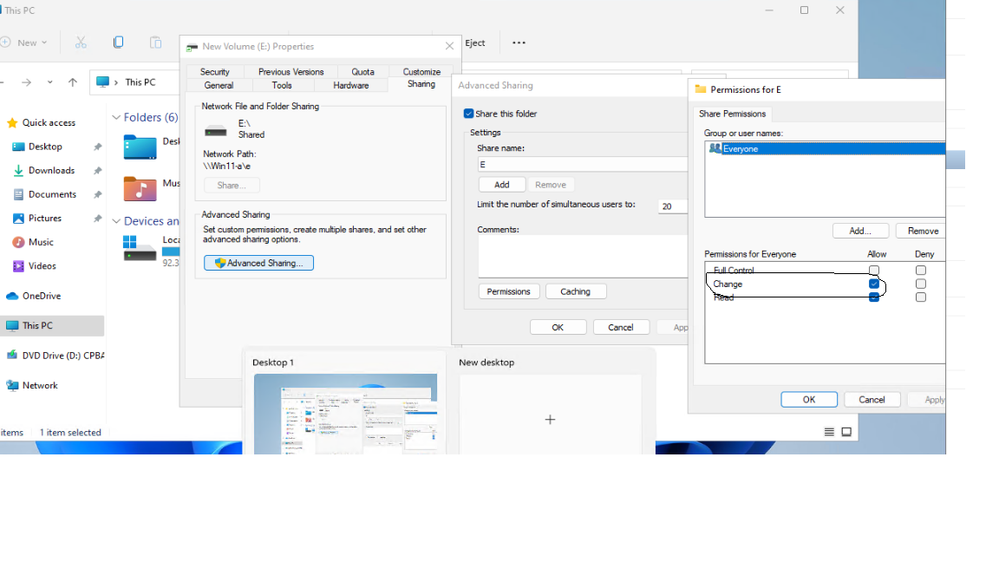Toggle Allow checkbox for Change permission
The image size is (999, 562).
[874, 284]
